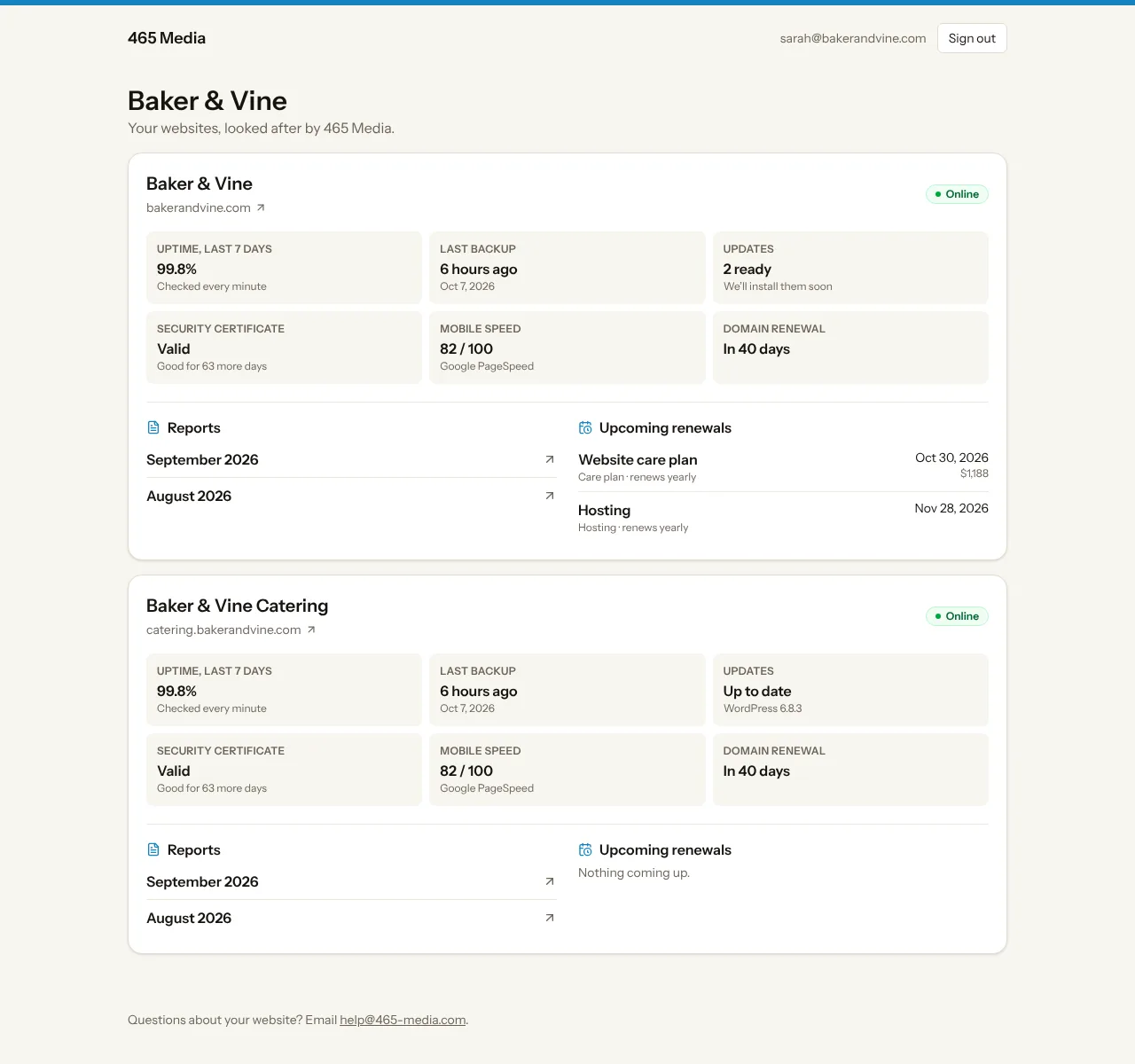Click the calendar icon by Catering's Upcoming renewals
The width and height of the screenshot is (1135, 1064).
(585, 849)
